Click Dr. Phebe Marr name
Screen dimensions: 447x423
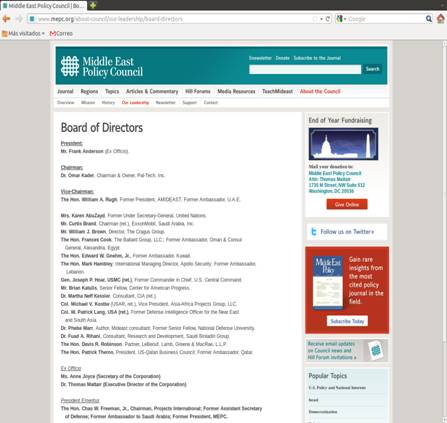(x=77, y=328)
